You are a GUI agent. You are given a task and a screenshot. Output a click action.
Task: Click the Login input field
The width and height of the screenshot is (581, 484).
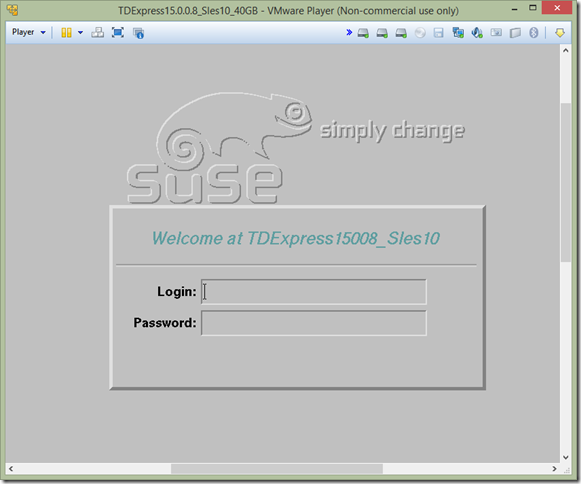click(314, 292)
